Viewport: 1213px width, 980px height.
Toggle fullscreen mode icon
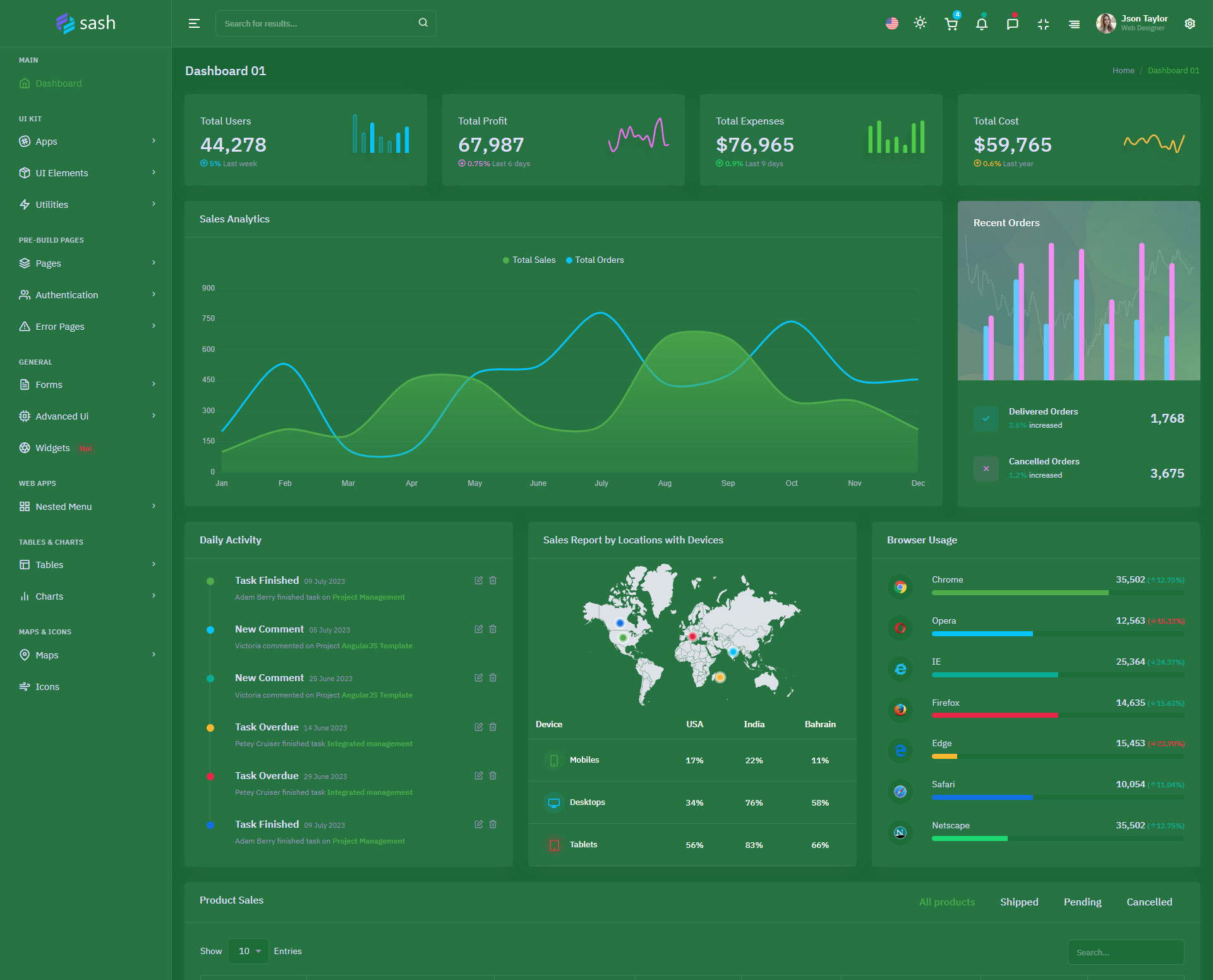(x=1043, y=24)
